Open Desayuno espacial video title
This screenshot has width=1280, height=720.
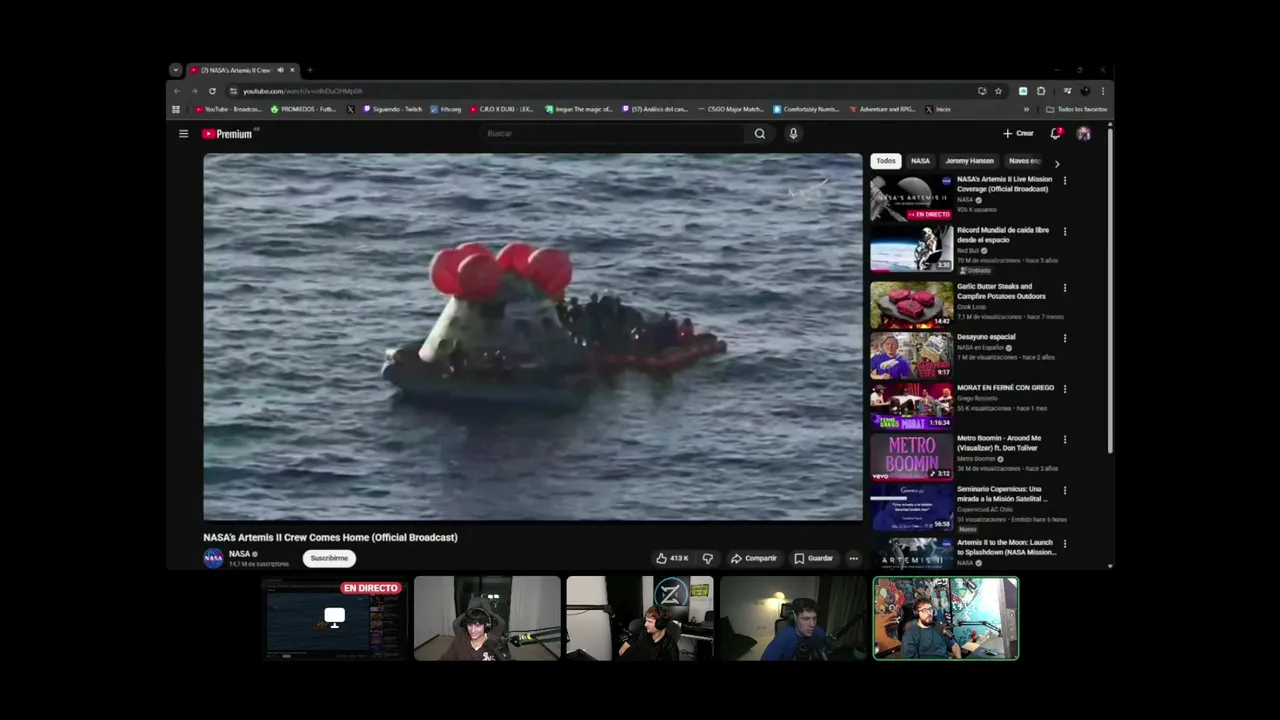click(x=986, y=337)
